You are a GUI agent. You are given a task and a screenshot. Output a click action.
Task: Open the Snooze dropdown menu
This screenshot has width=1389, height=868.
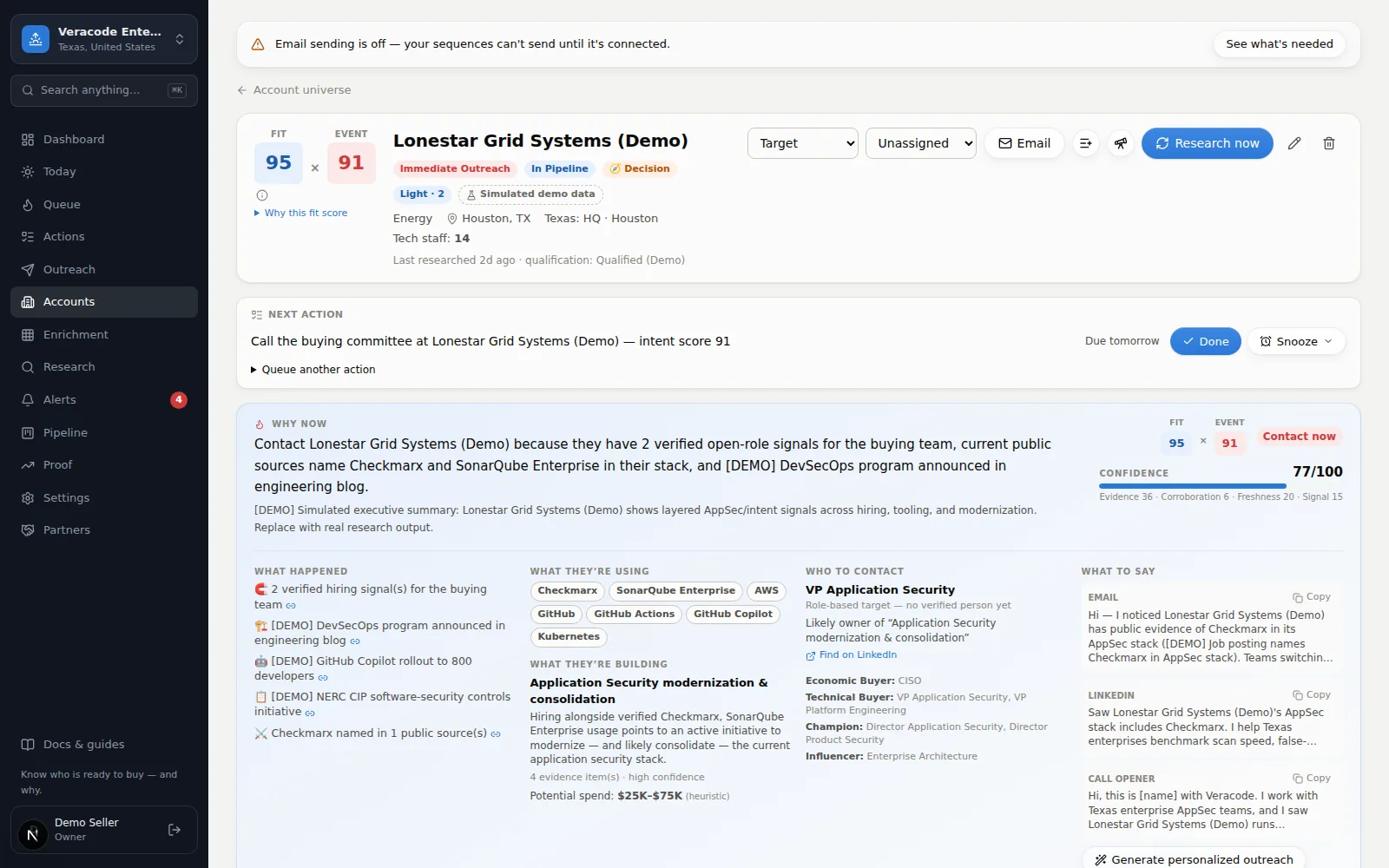1297,341
